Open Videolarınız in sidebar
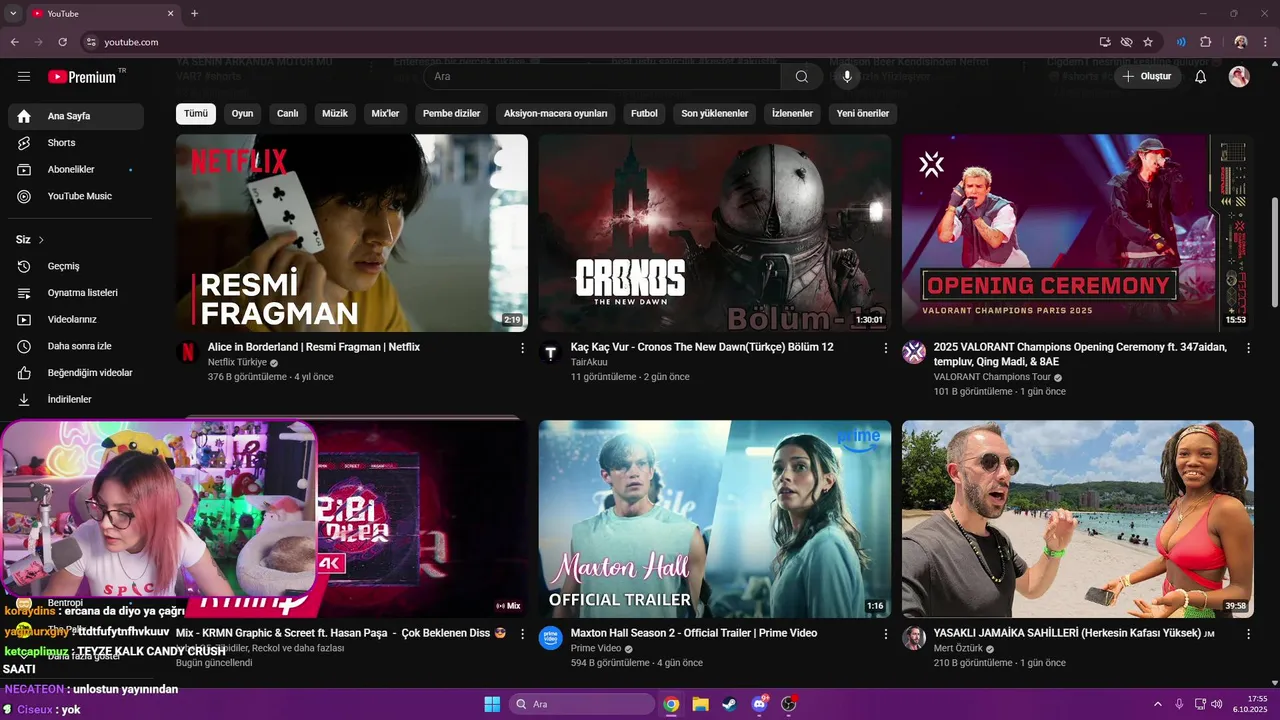Image resolution: width=1280 pixels, height=720 pixels. 76,320
